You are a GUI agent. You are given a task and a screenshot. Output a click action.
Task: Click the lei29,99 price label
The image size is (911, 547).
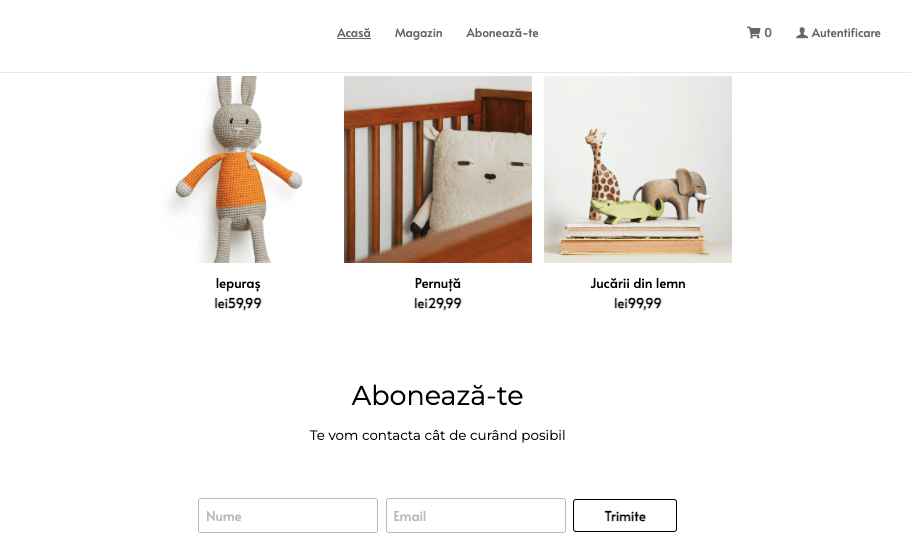[x=437, y=303]
